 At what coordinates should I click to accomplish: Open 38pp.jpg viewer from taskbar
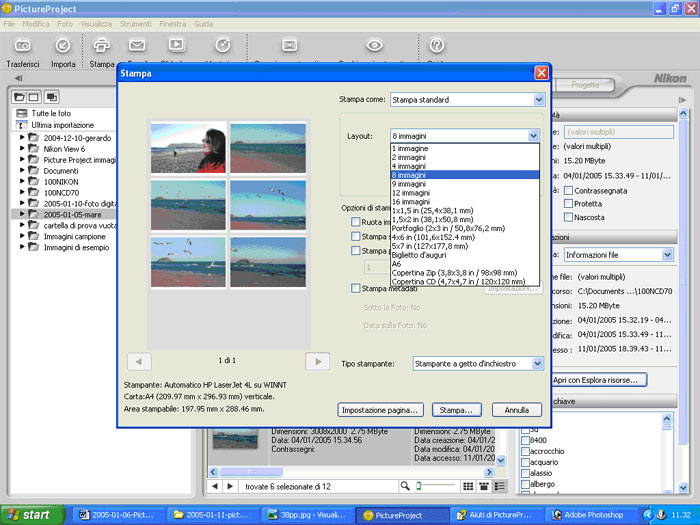tap(307, 515)
